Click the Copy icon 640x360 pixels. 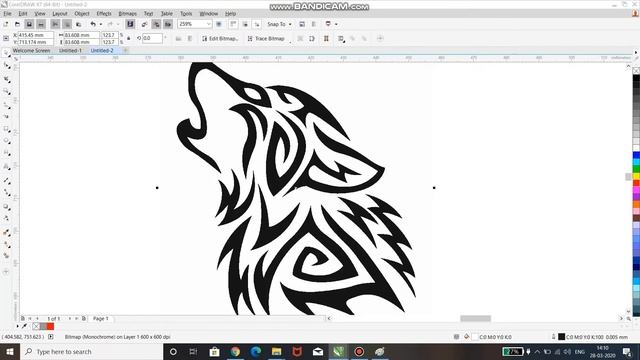point(67,24)
